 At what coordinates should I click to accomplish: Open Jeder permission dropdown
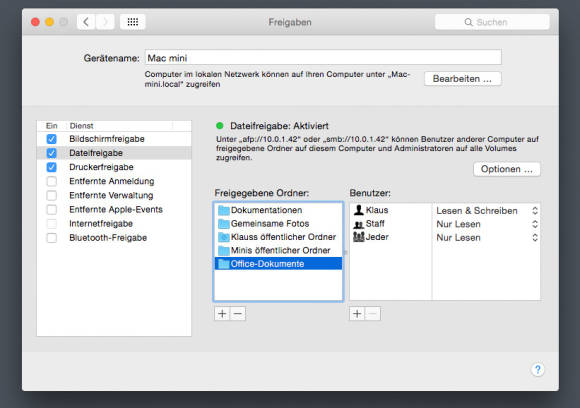(486, 237)
